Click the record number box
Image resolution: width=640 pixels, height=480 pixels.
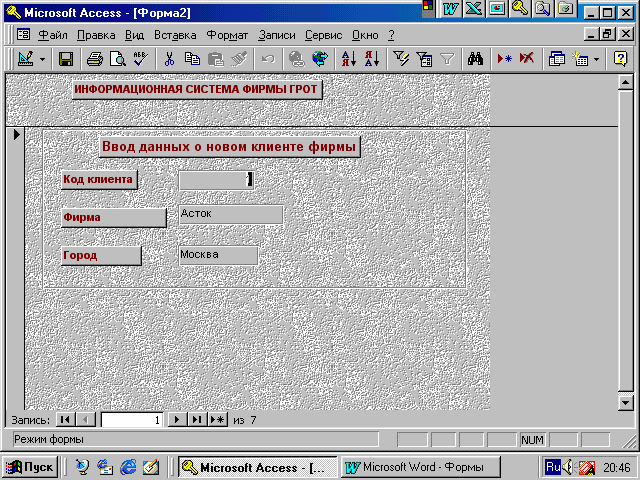click(x=131, y=420)
